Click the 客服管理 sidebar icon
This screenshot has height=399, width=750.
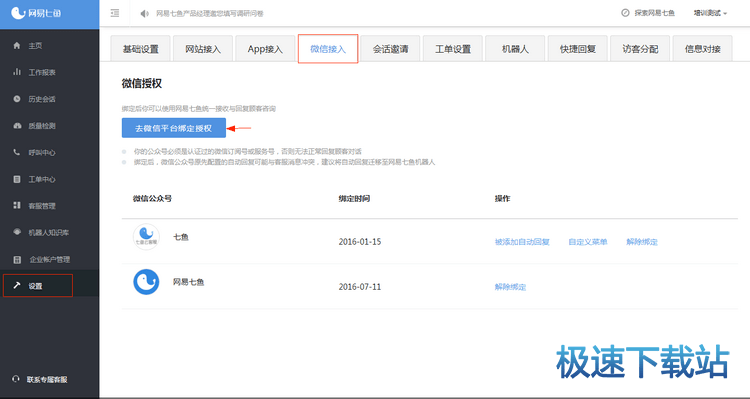(17, 205)
